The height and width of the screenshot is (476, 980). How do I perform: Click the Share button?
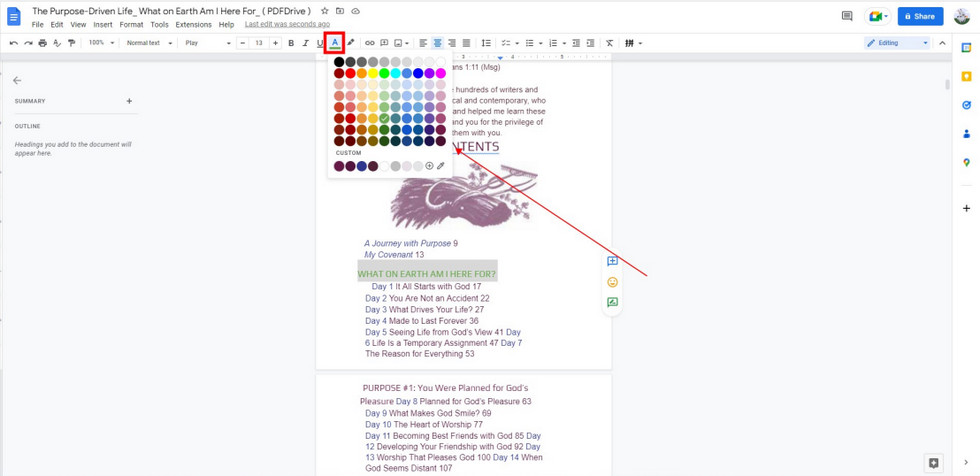pos(920,16)
